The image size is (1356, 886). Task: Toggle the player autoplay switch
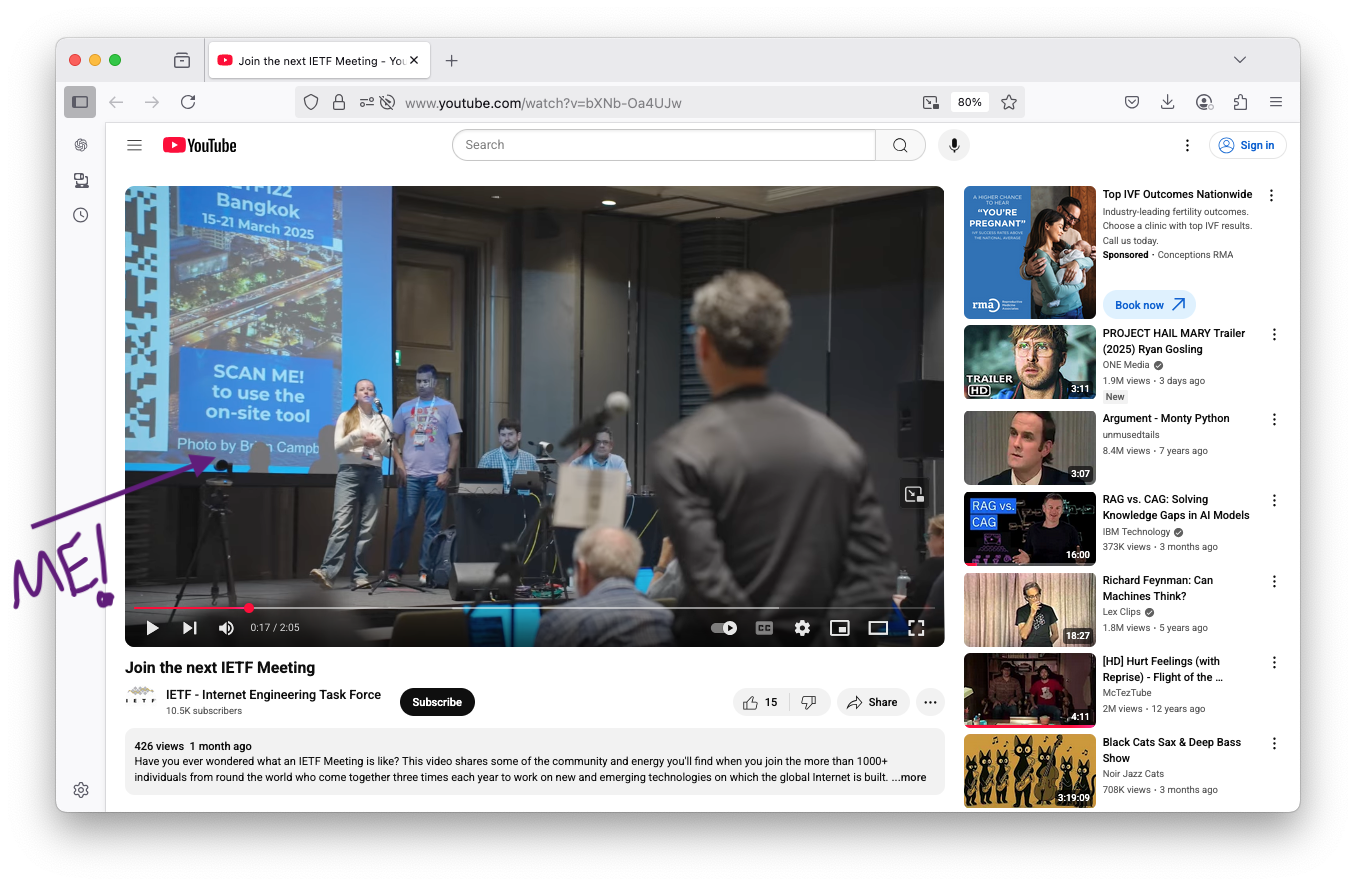point(724,628)
